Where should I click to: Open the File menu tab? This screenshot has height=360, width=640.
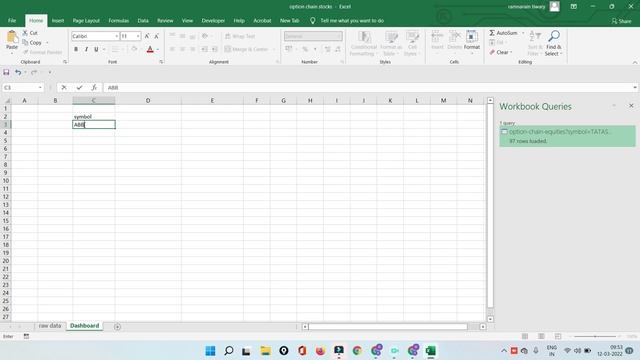pos(12,20)
